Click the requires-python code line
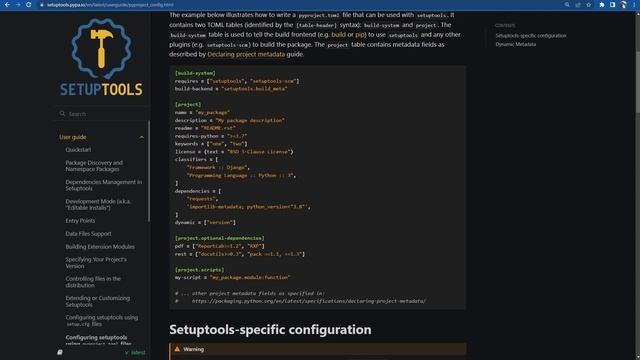 point(211,136)
